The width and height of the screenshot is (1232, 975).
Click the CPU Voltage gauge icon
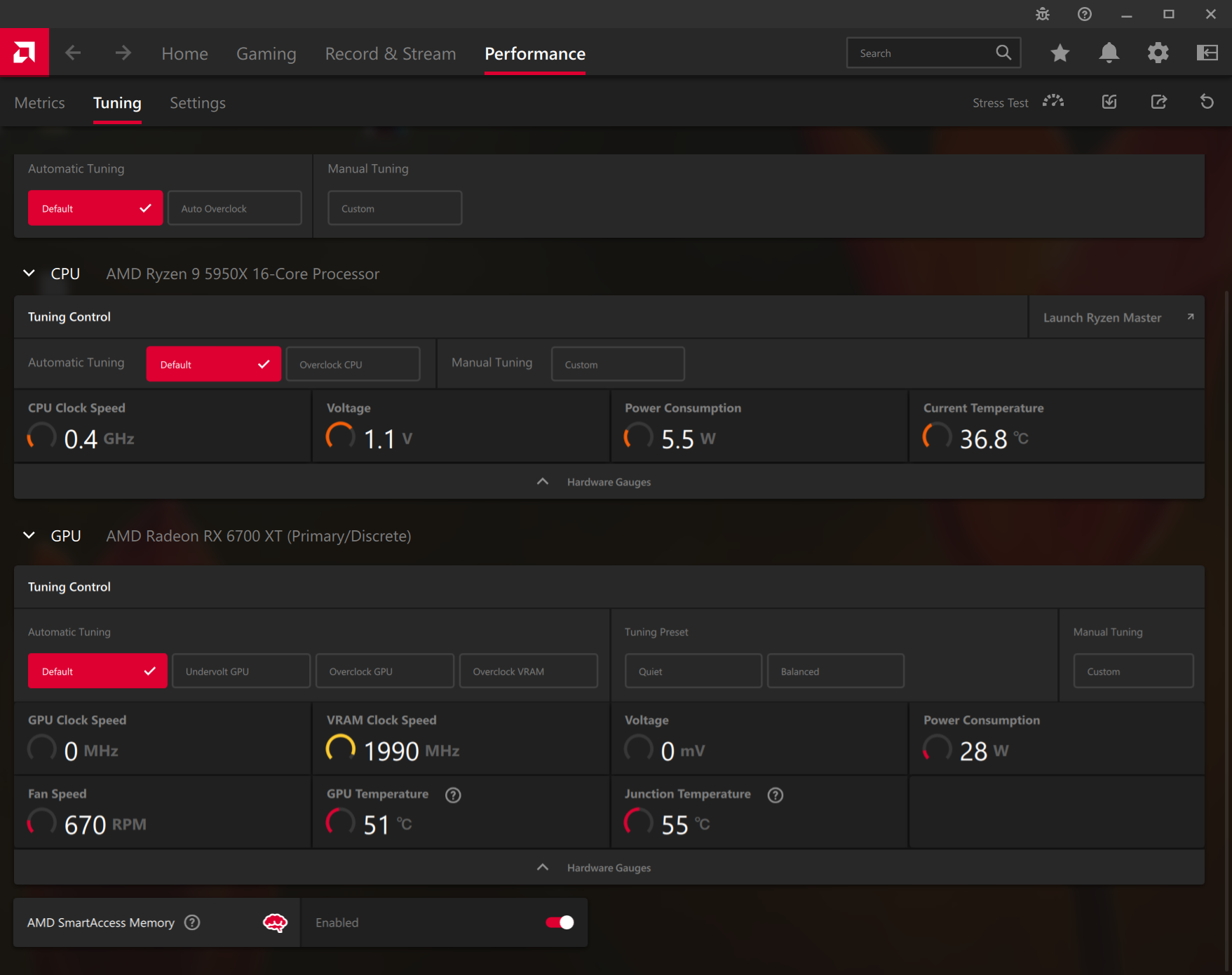click(341, 436)
